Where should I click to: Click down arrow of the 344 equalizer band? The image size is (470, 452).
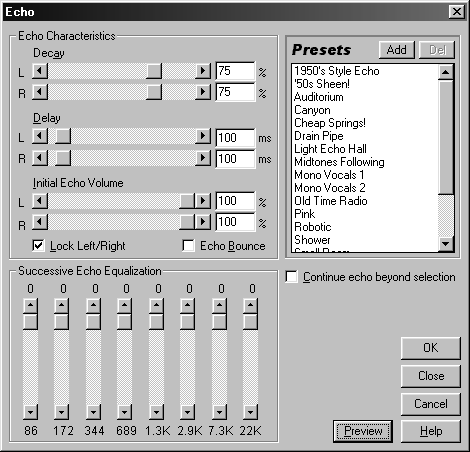(x=93, y=412)
